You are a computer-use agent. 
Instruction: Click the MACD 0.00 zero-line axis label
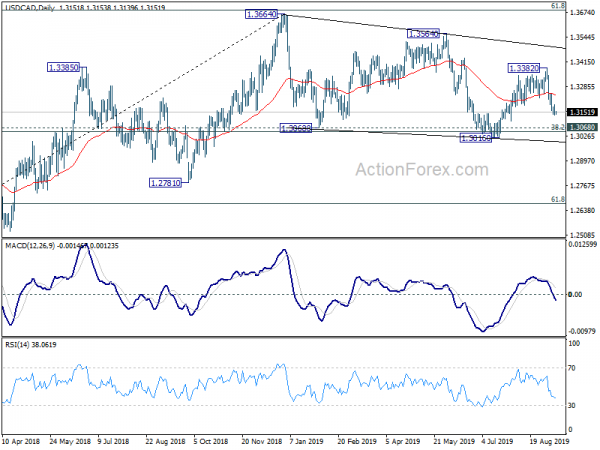point(574,295)
